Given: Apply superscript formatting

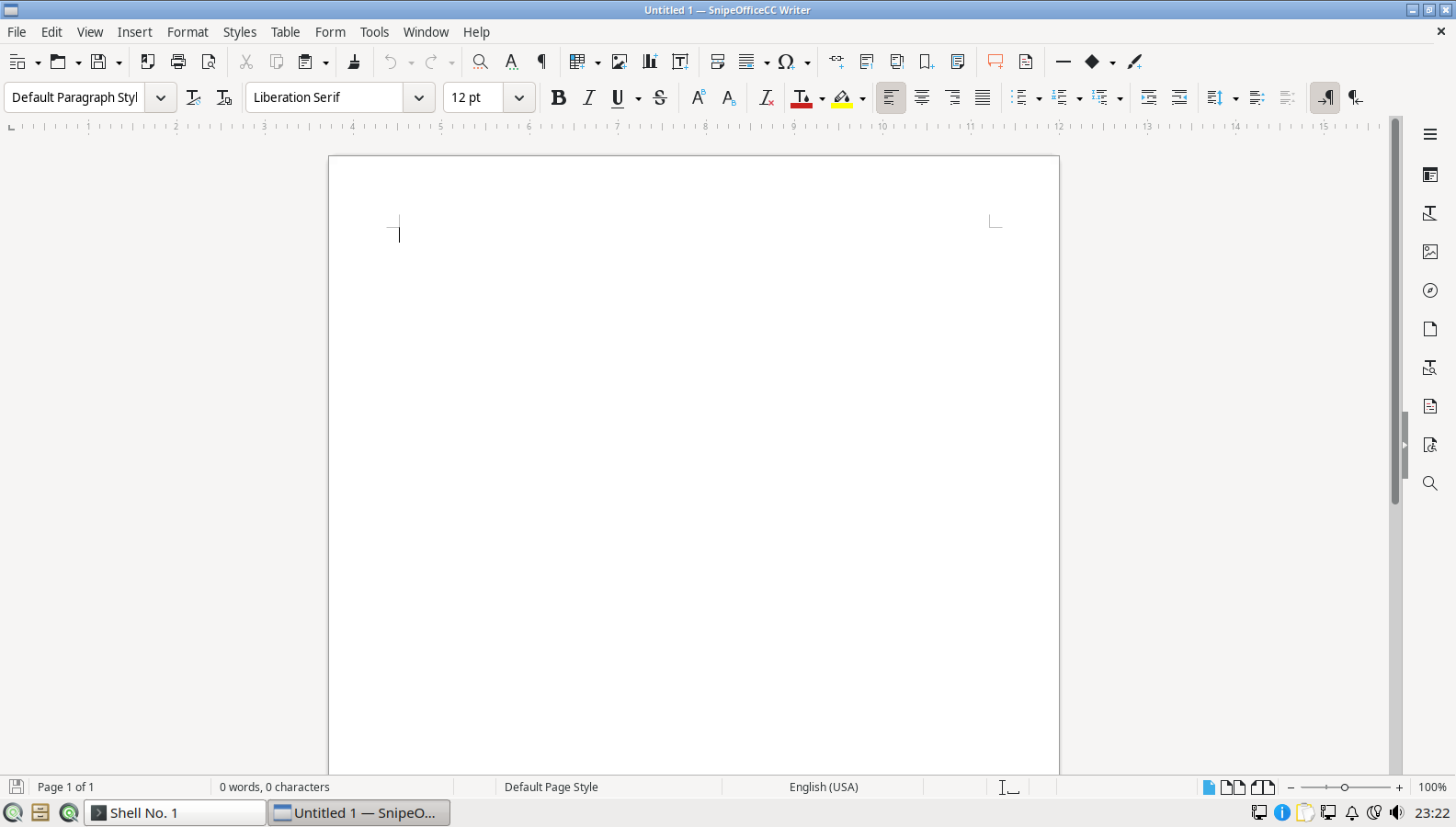Looking at the screenshot, I should [x=699, y=97].
